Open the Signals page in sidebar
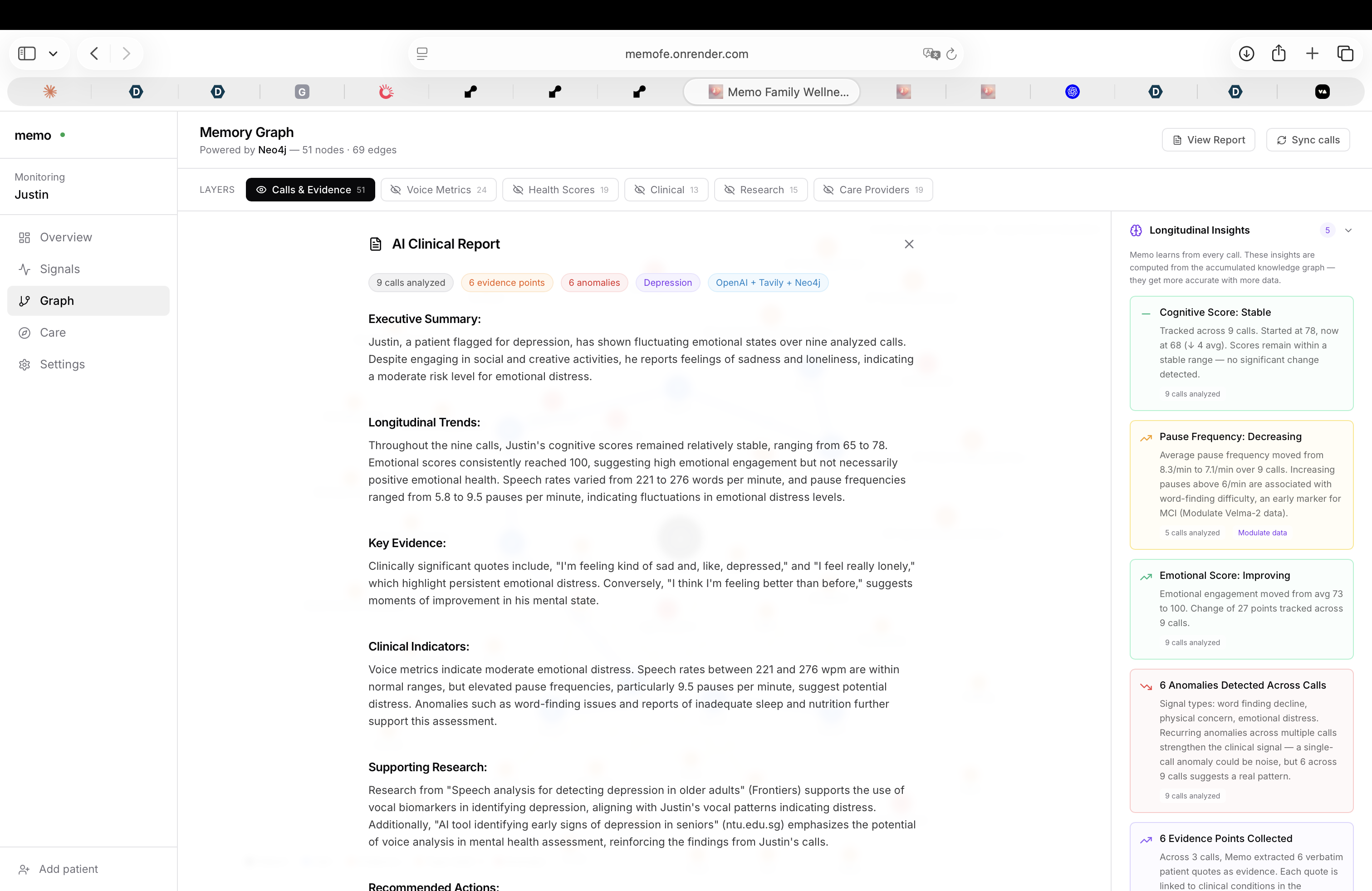Image resolution: width=1372 pixels, height=891 pixels. tap(59, 269)
